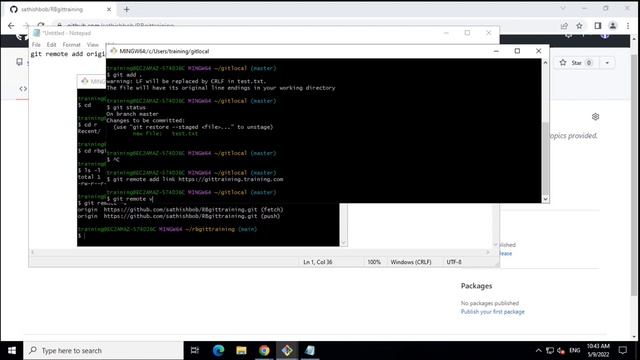The height and width of the screenshot is (360, 640).
Task: Click 'Windows (CRLF)' in Notepad status bar
Action: pos(411,262)
